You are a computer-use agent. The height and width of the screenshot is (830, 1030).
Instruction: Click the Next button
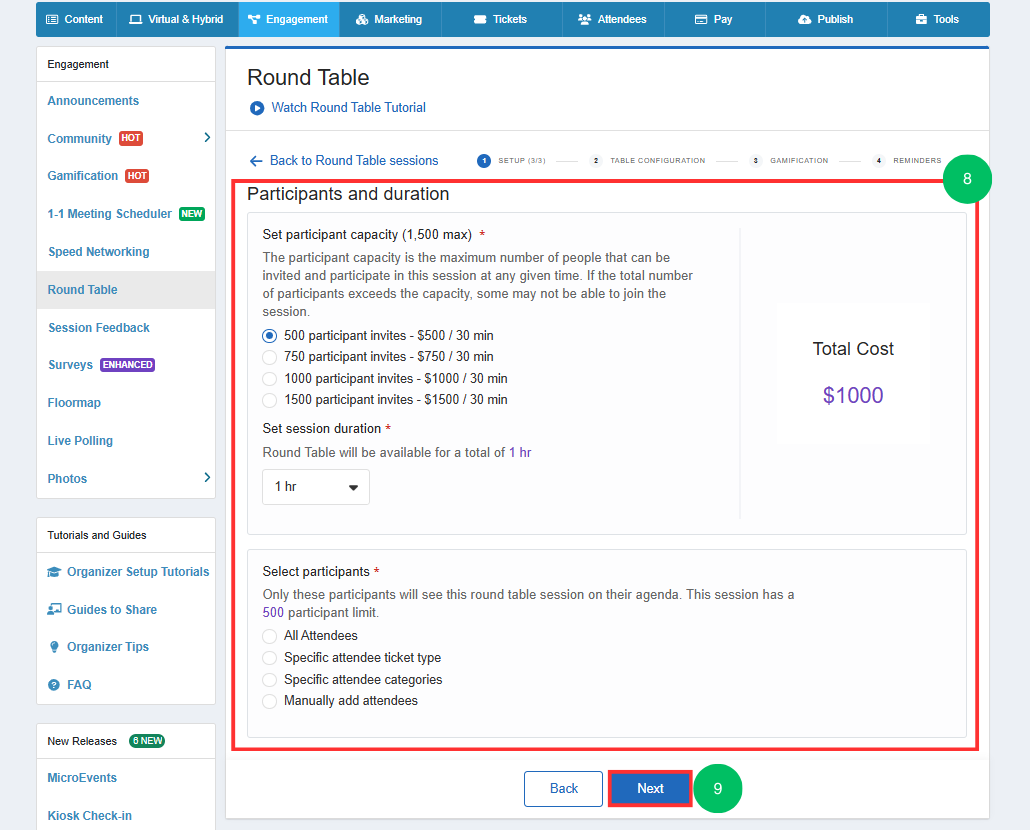(x=650, y=789)
